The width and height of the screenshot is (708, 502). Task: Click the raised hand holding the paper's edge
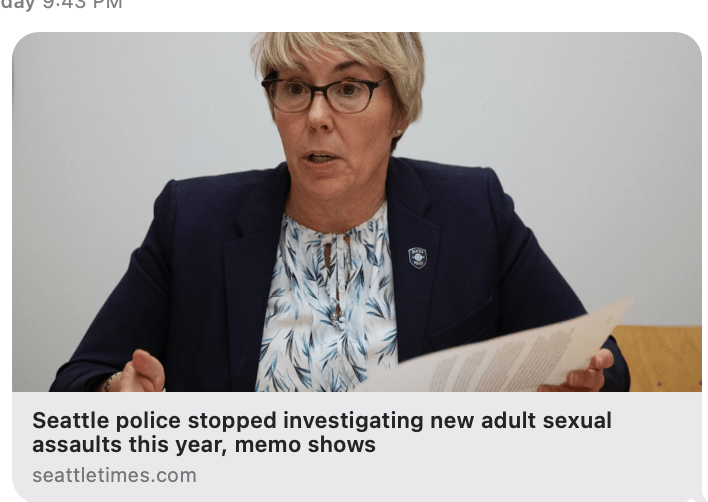(x=580, y=372)
